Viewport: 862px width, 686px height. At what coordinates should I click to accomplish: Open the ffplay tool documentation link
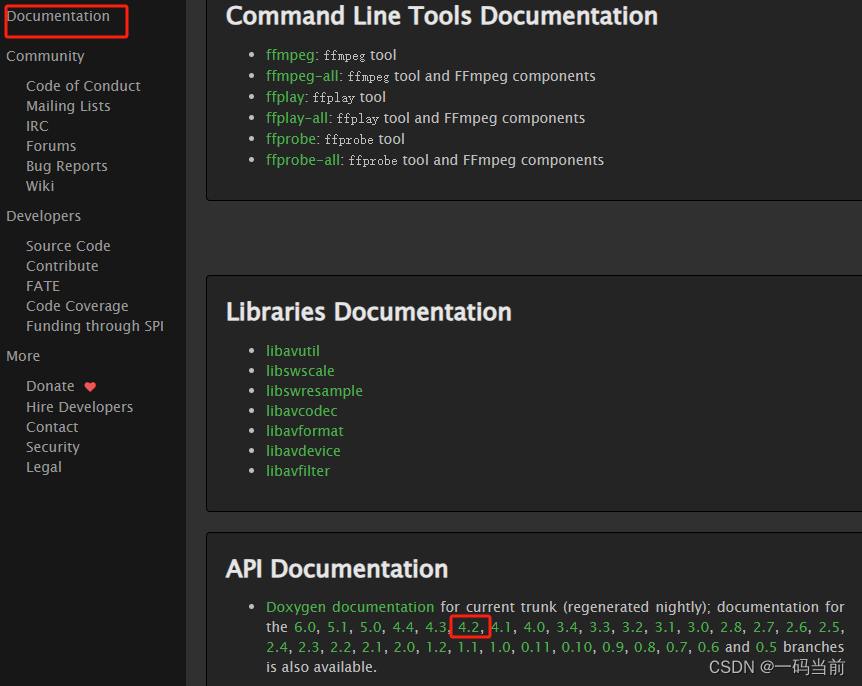tap(285, 97)
